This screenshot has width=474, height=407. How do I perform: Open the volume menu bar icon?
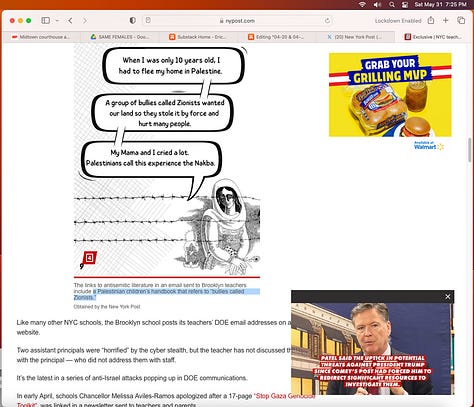click(377, 5)
